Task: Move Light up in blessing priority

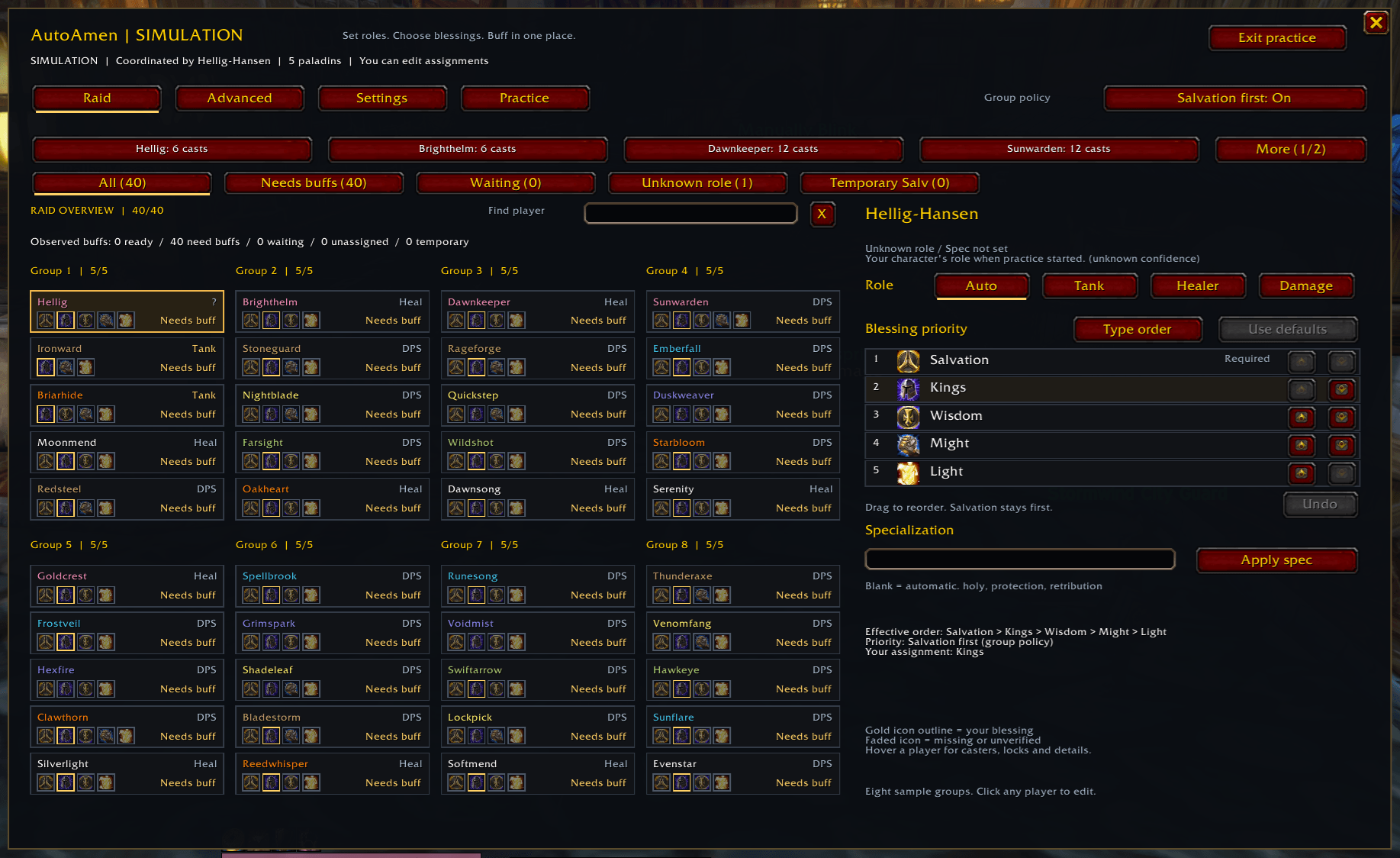Action: tap(1302, 473)
